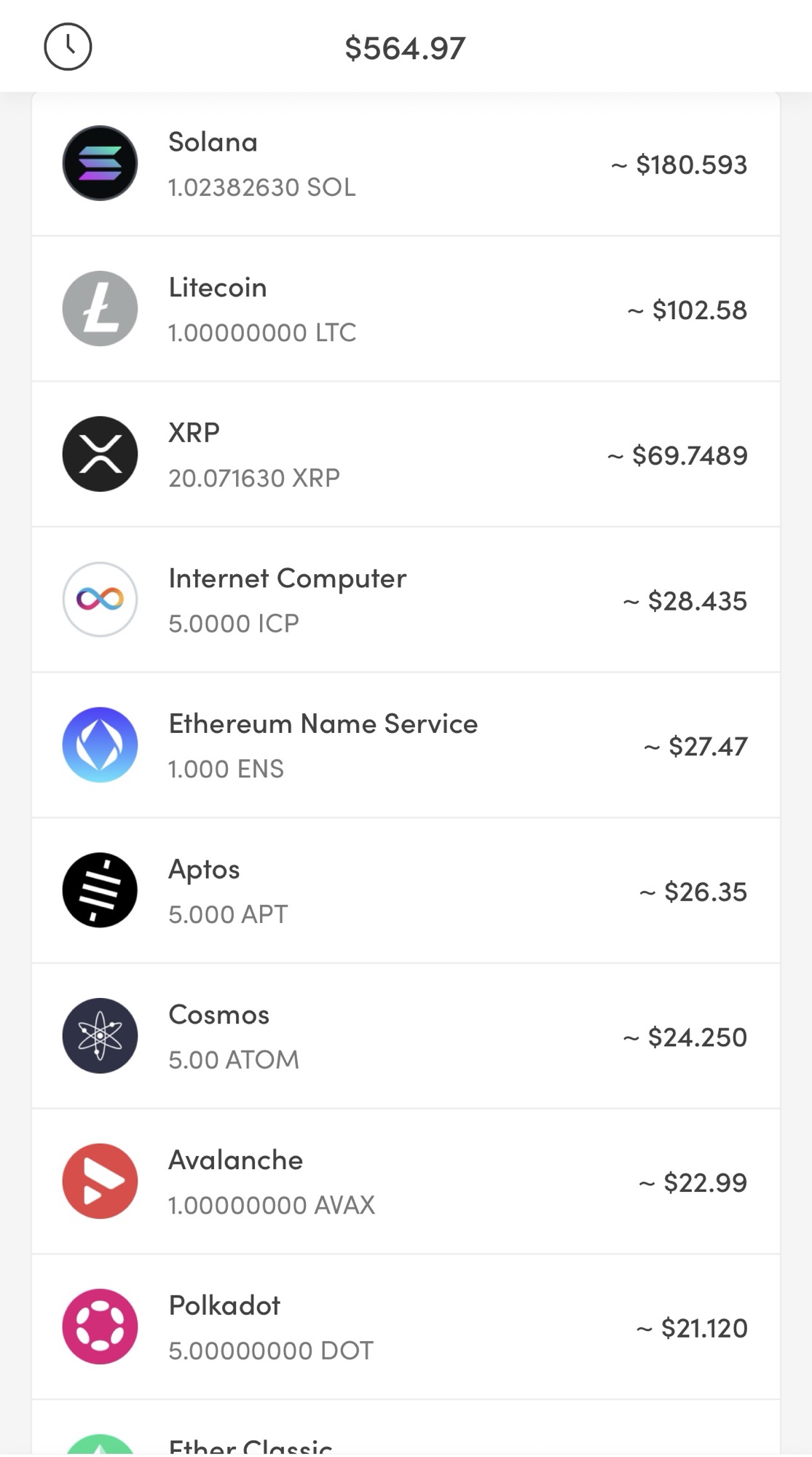This screenshot has width=812, height=1457.
Task: Tap the Cosmos atom logo
Action: (x=100, y=1035)
